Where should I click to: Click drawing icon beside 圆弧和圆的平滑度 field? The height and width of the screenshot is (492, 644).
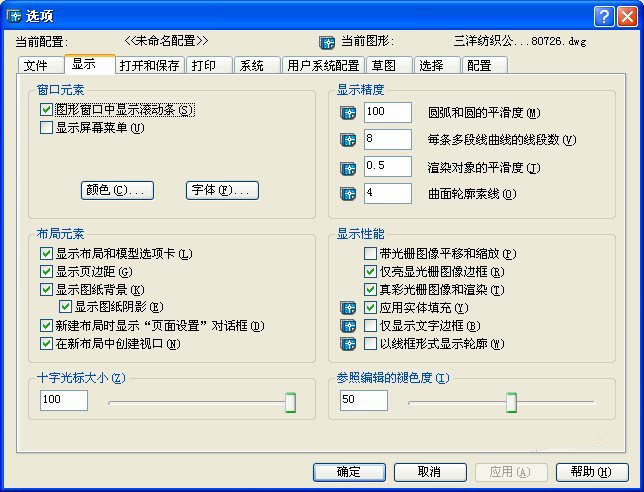pos(348,113)
